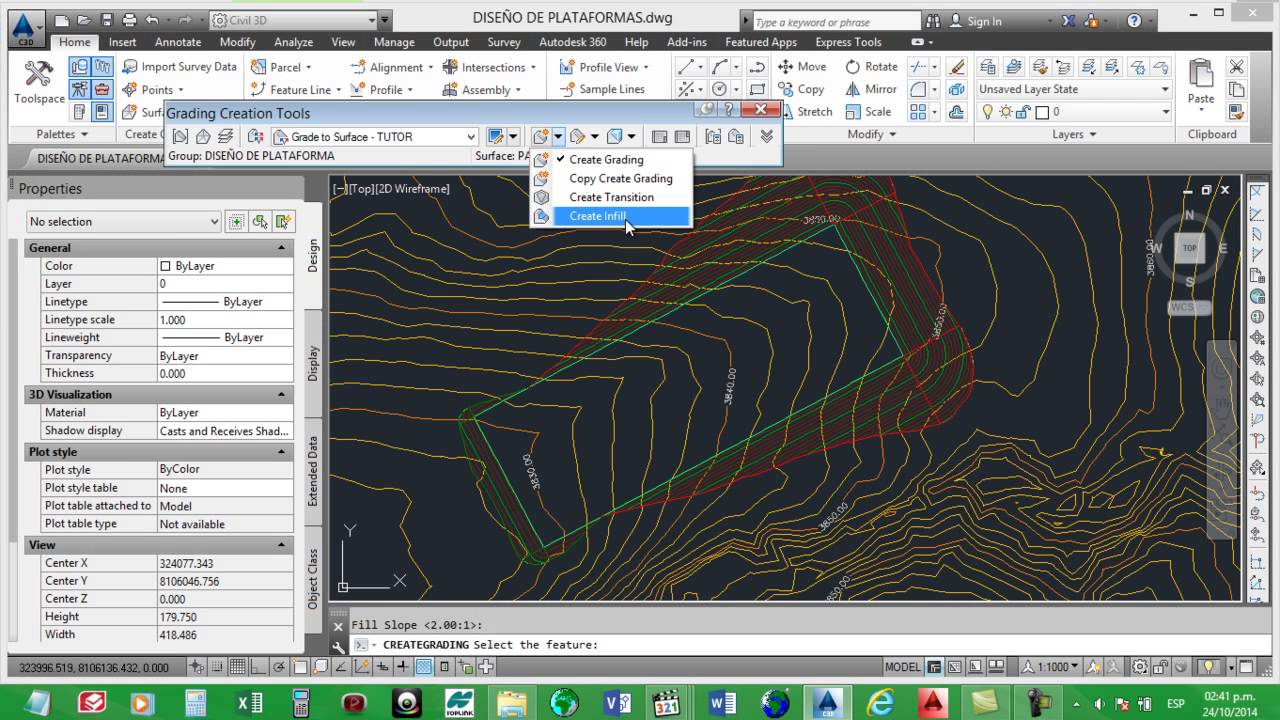Click the Undo arrow in Quick Access toolbar
This screenshot has height=720, width=1280.
152,20
